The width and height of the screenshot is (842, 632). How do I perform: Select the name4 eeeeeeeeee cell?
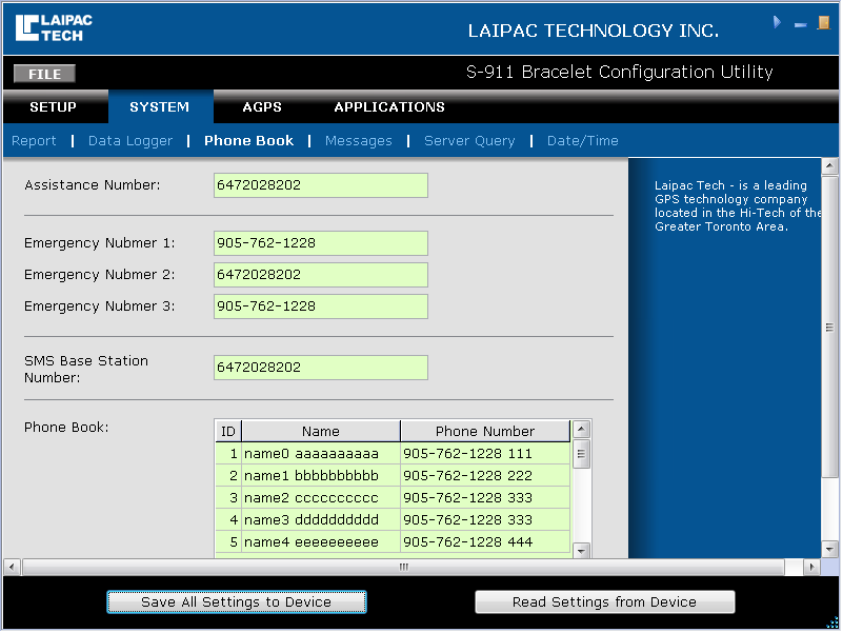tap(321, 542)
